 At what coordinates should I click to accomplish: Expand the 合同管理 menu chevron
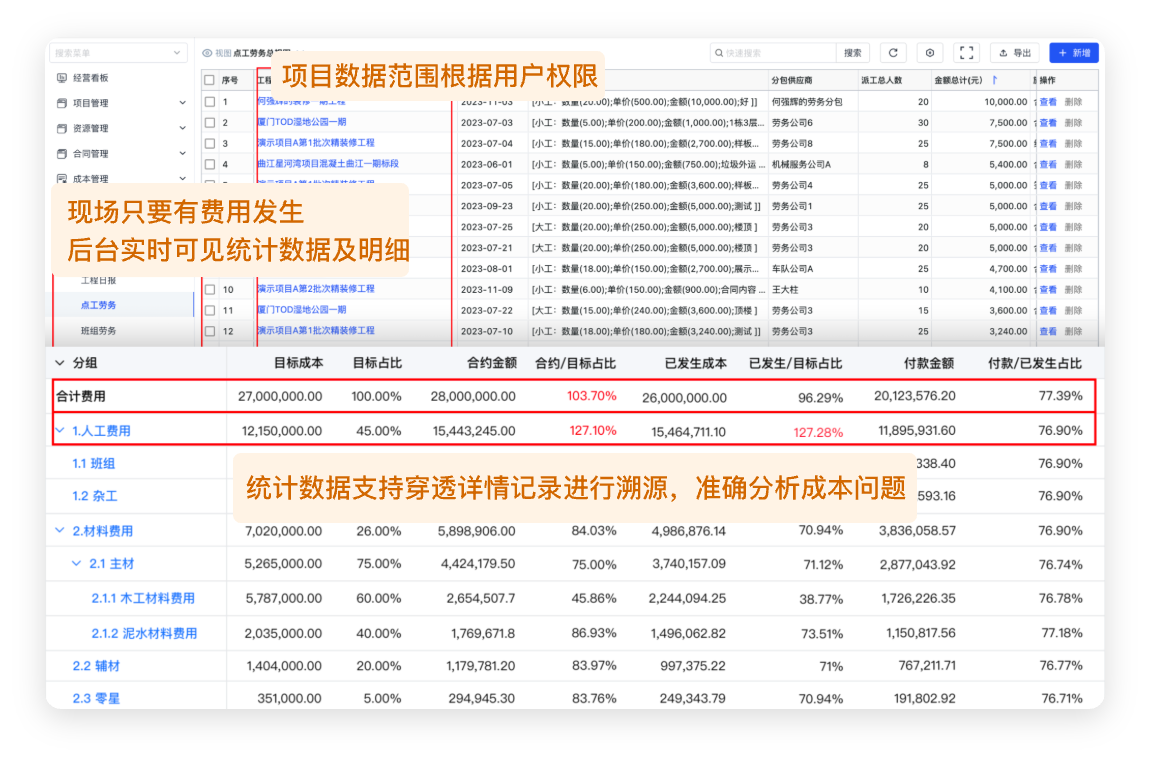coord(182,153)
